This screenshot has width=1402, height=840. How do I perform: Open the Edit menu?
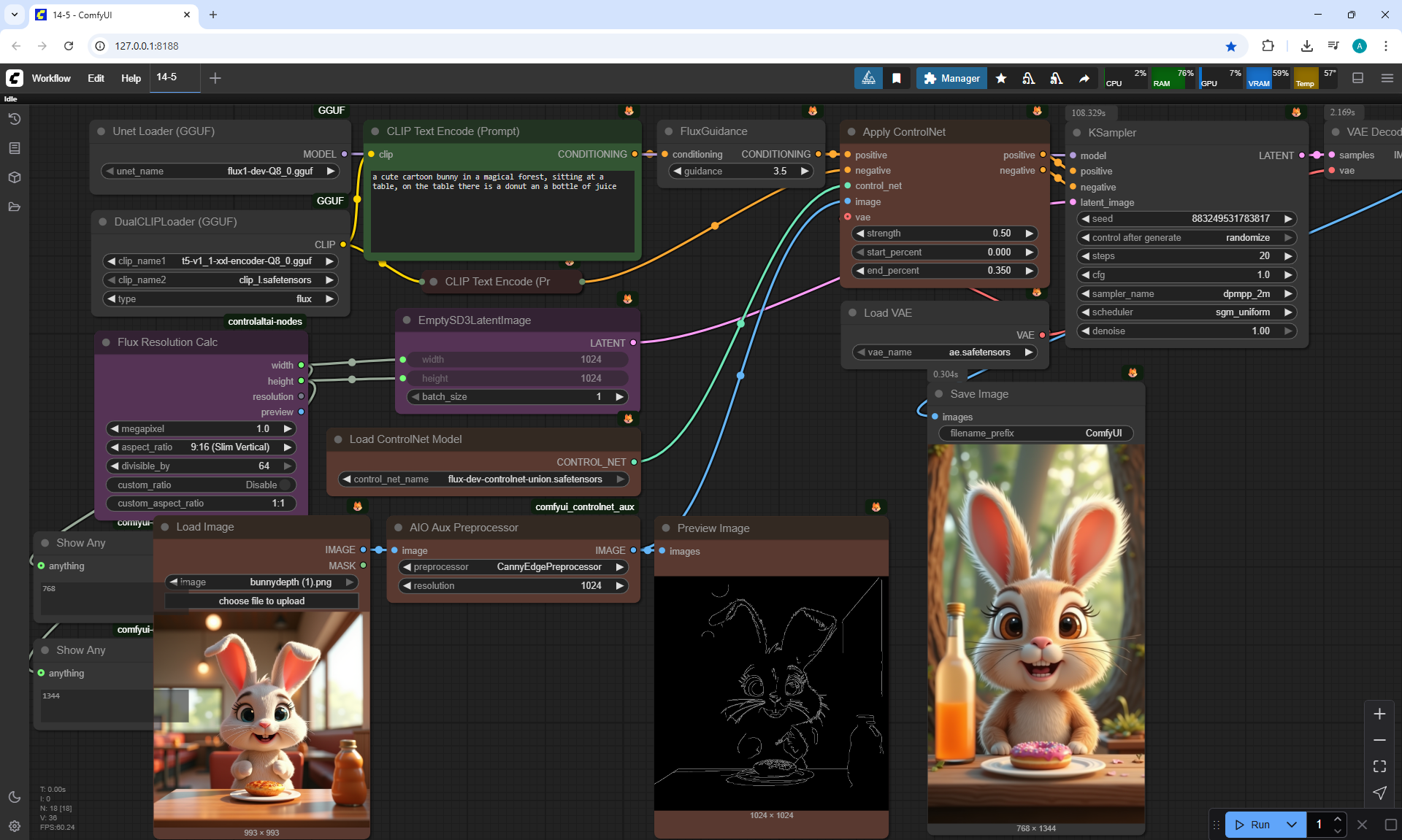[96, 78]
